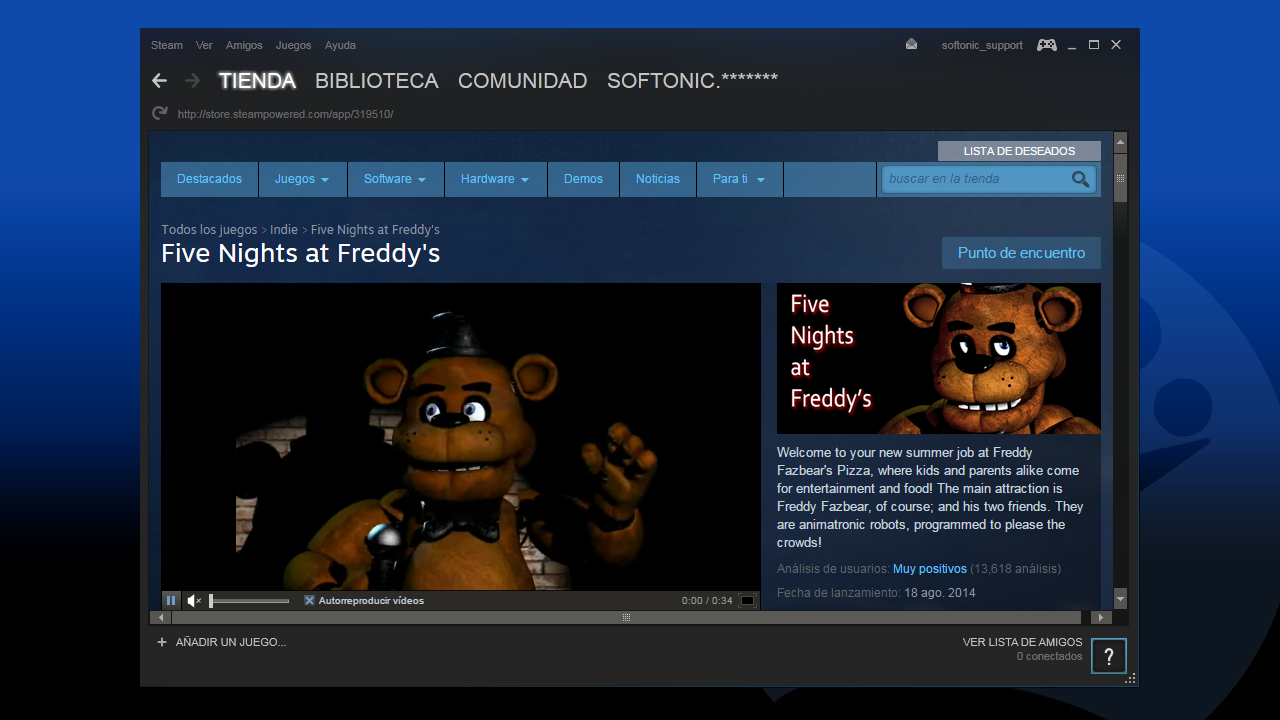Image resolution: width=1280 pixels, height=720 pixels.
Task: Go back with the left arrow
Action: point(159,81)
